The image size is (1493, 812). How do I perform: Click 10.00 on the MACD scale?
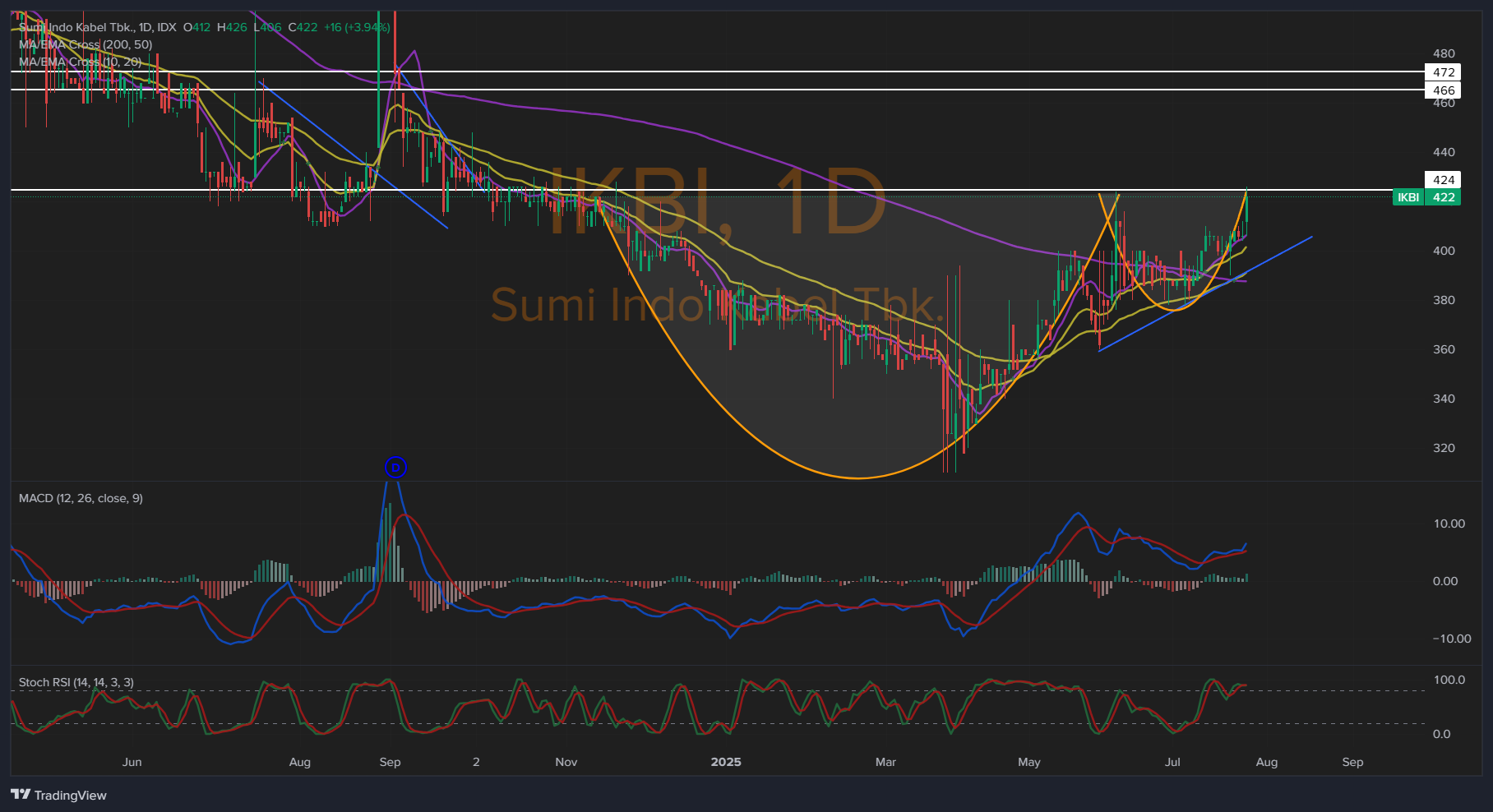pos(1449,524)
